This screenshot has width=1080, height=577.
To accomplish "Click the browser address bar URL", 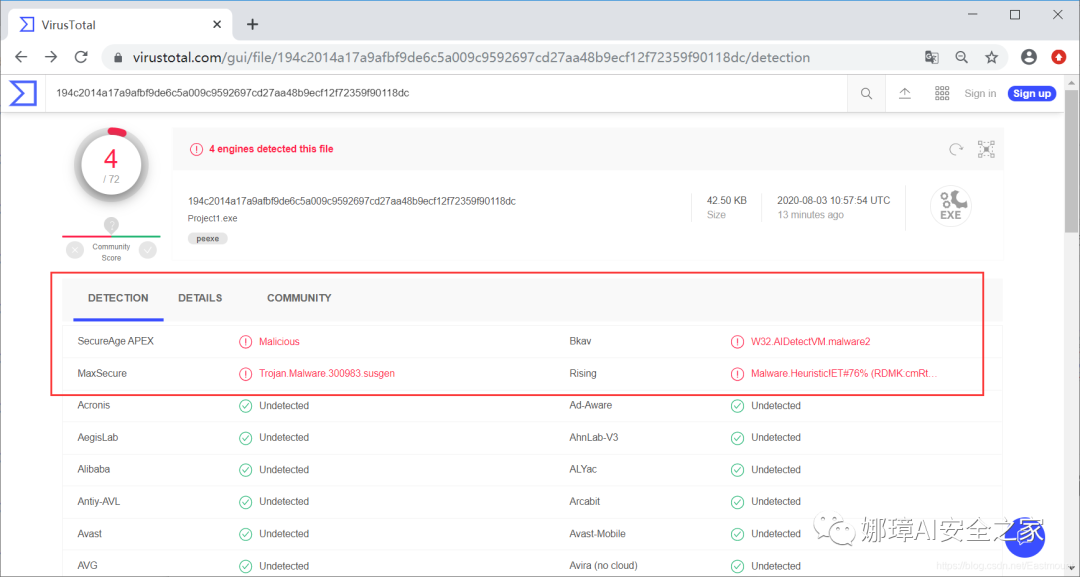I will pyautogui.click(x=471, y=58).
